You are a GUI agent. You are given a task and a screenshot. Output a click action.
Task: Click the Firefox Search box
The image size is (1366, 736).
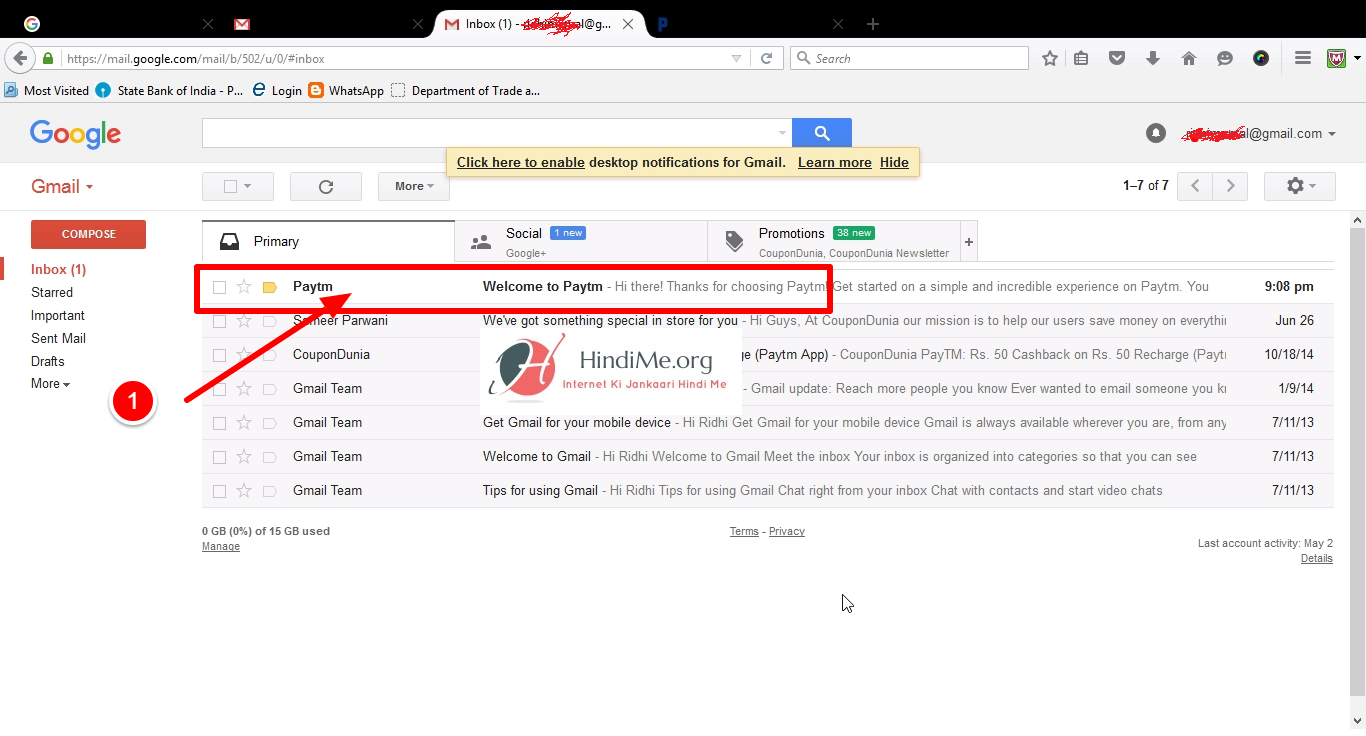click(910, 58)
